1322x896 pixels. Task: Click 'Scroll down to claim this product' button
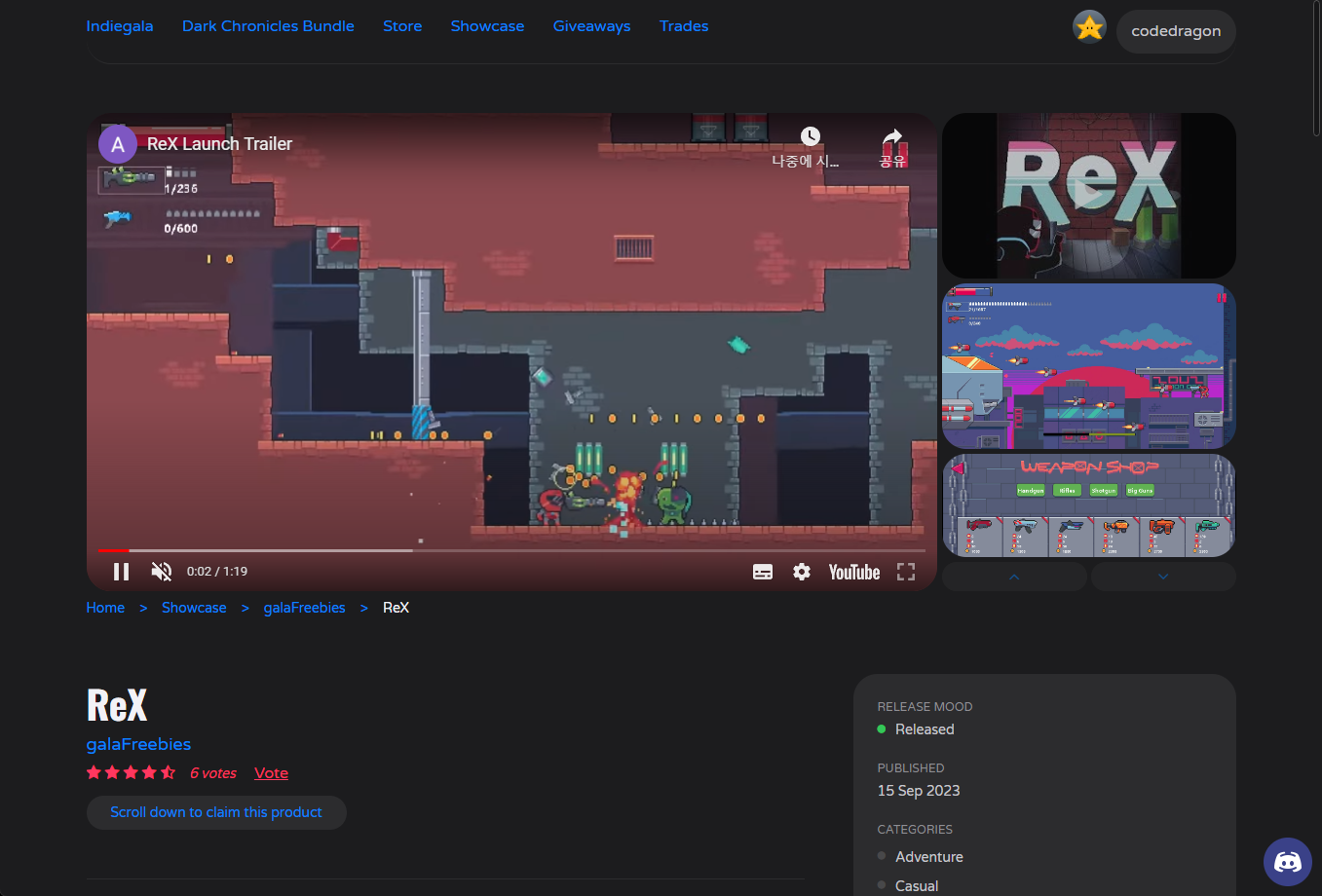pyautogui.click(x=216, y=812)
